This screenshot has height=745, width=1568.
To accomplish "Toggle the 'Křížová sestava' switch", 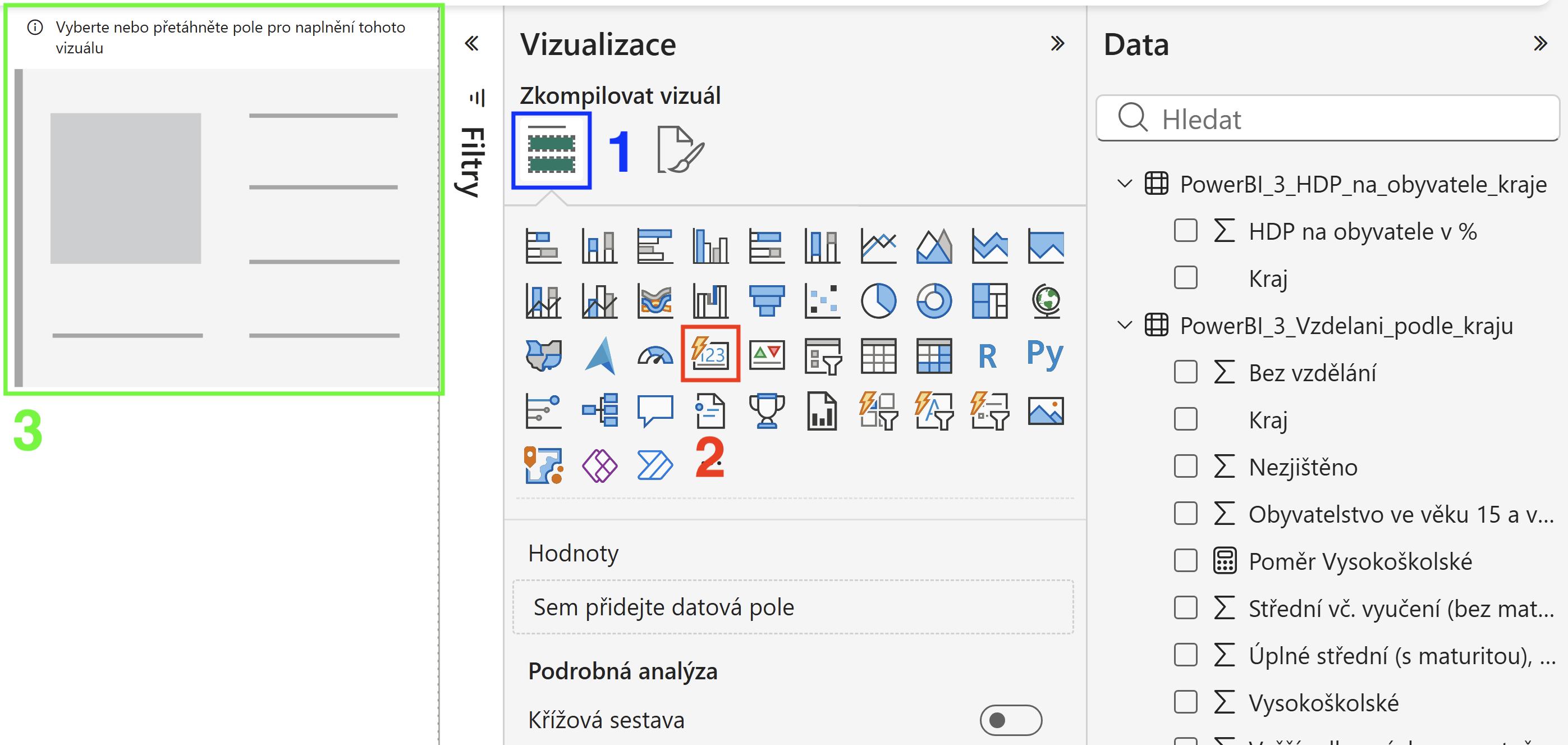I will pos(1010,720).
